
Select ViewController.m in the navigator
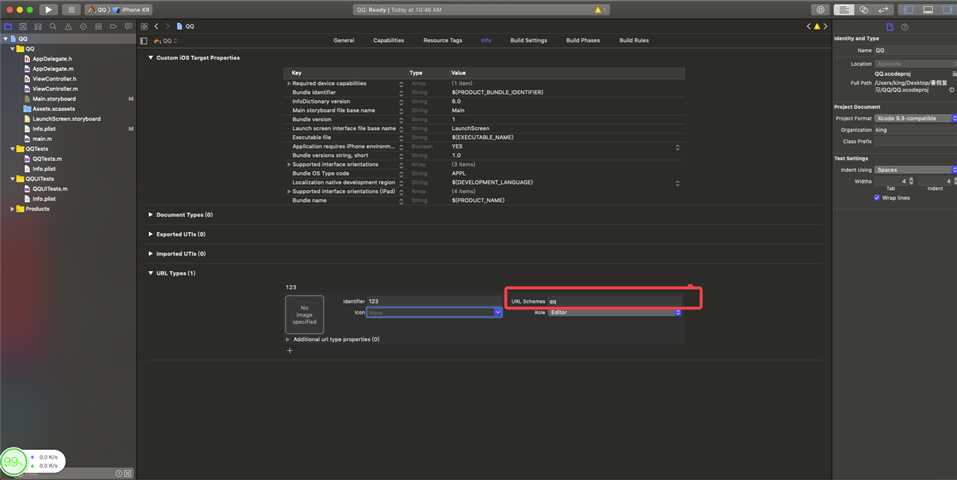pyautogui.click(x=55, y=89)
